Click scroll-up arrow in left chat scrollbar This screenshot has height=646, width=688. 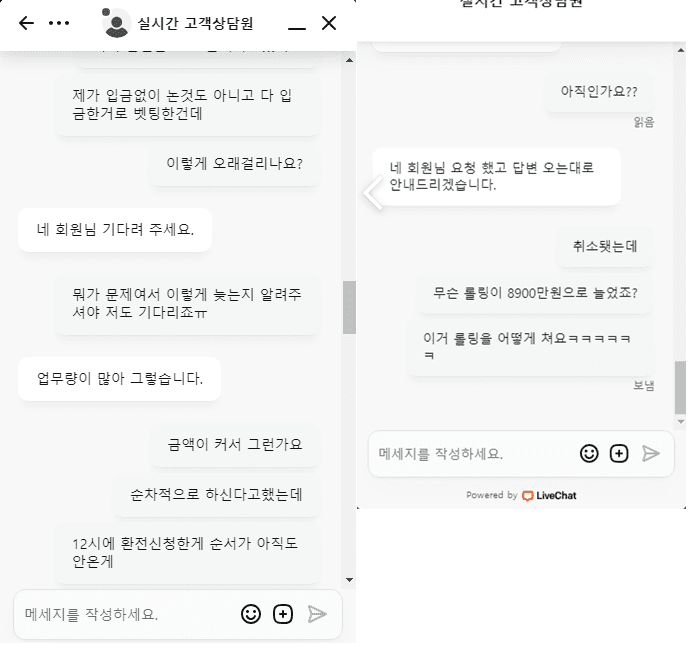click(349, 60)
